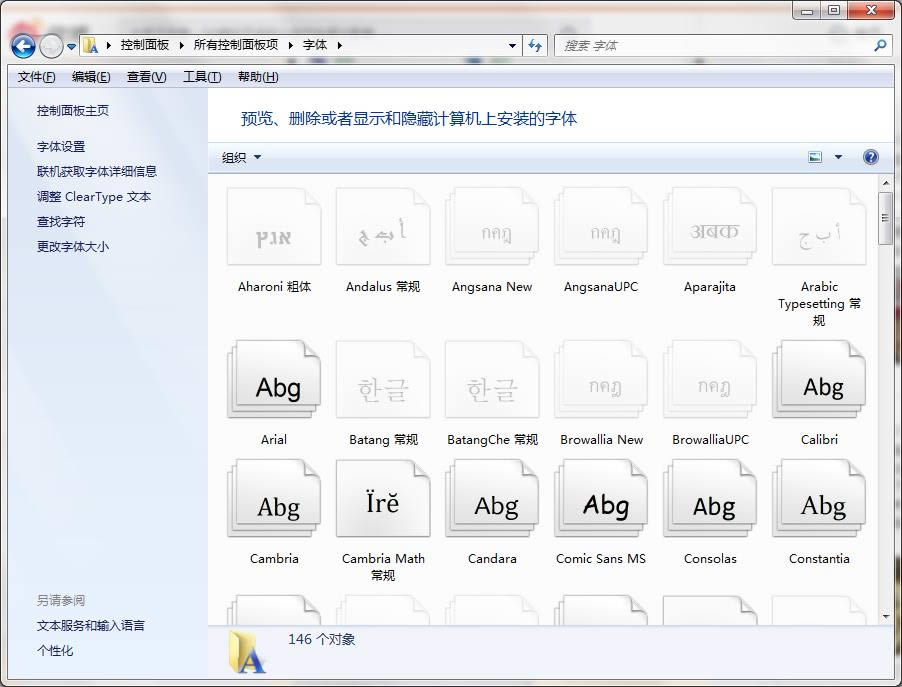
Task: Open 调整 ClearType 文本 link
Action: [94, 197]
